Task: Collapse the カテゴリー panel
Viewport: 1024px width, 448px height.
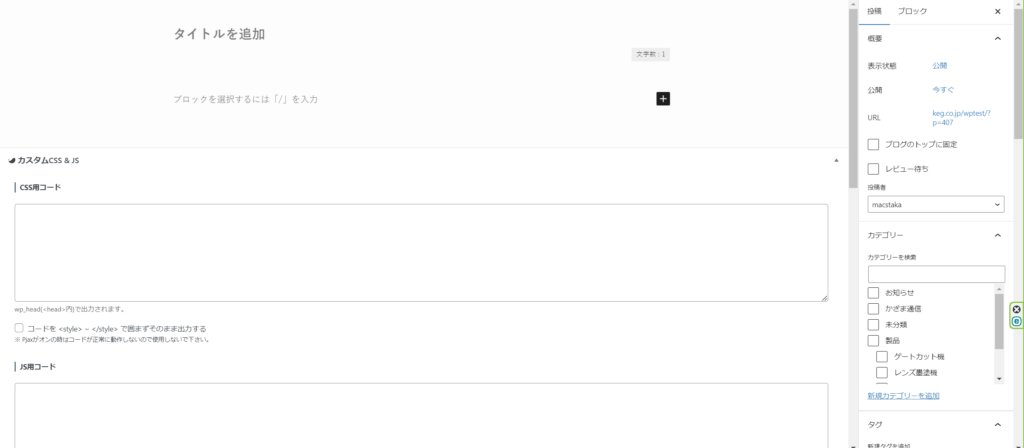Action: tap(997, 235)
